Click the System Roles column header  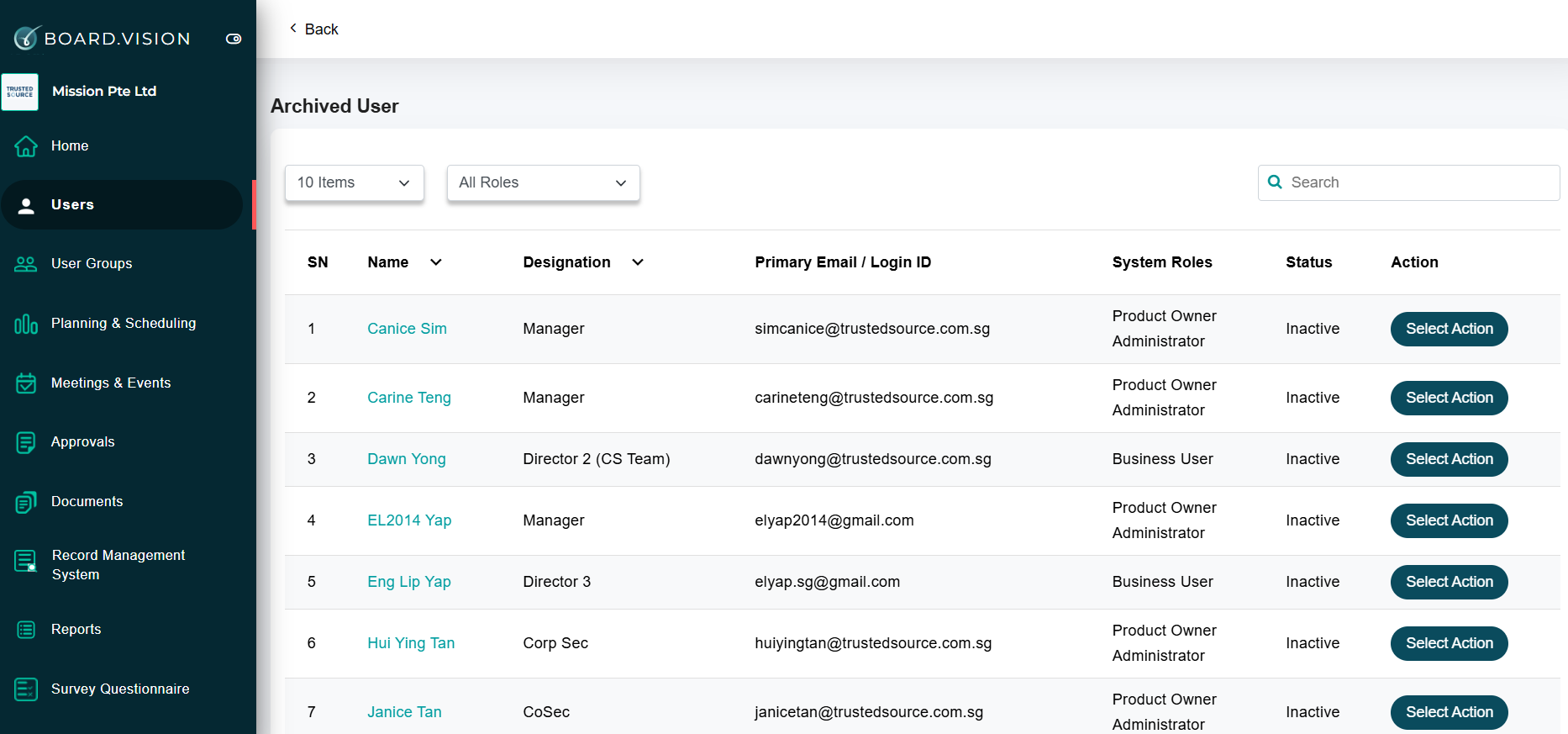(1162, 262)
